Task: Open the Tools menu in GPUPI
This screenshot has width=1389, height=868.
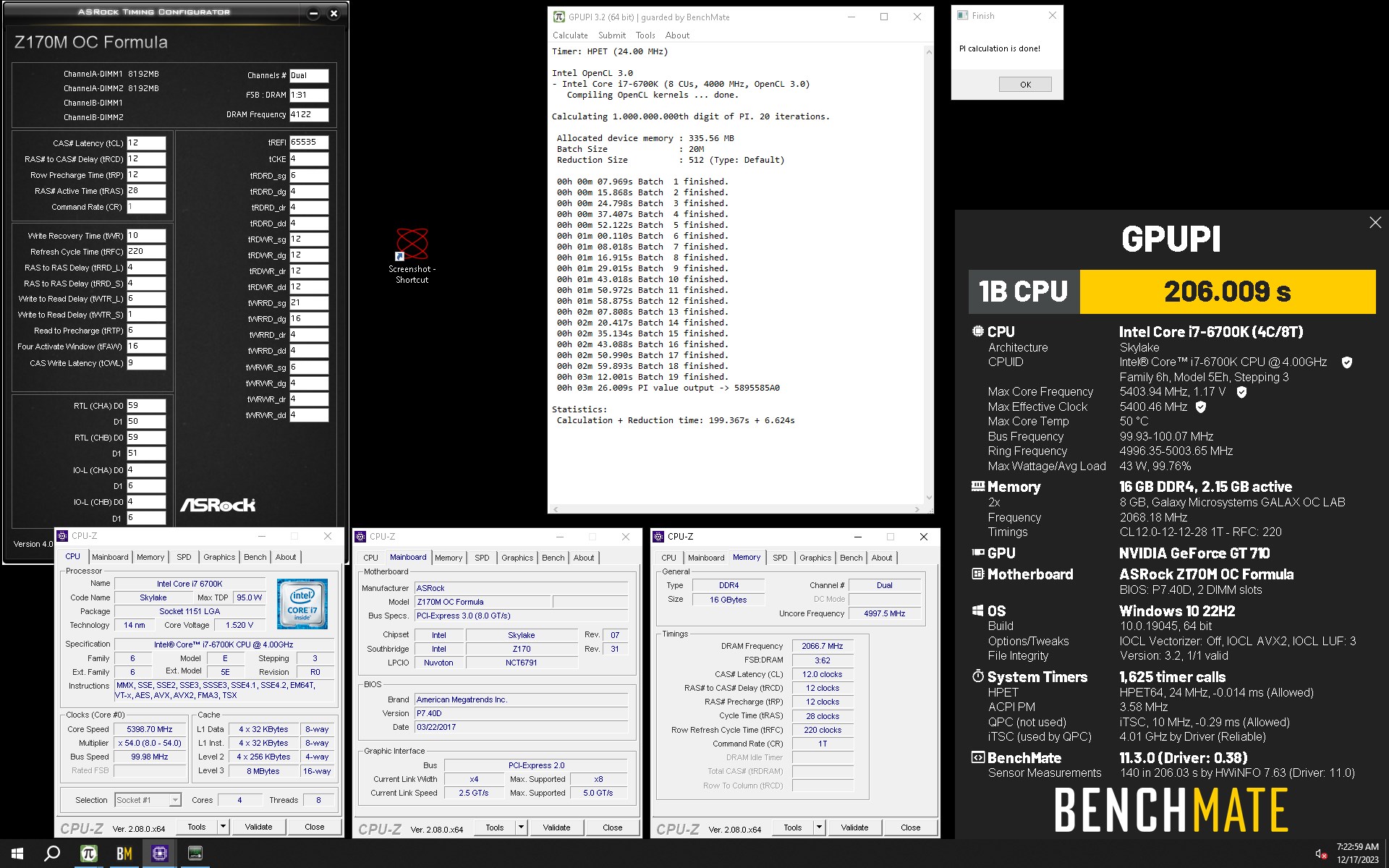Action: pos(645,35)
